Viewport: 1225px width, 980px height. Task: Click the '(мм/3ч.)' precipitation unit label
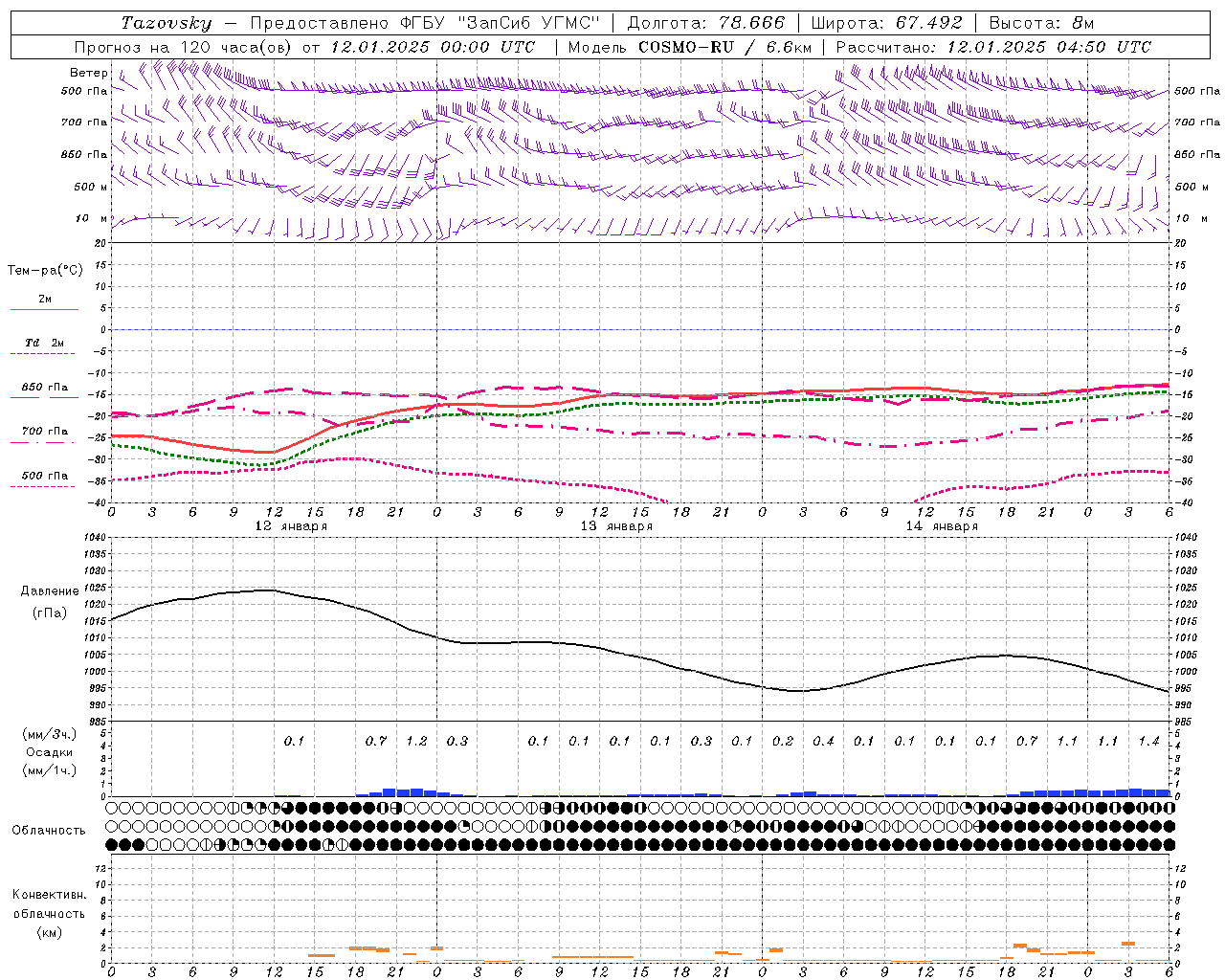(50, 734)
